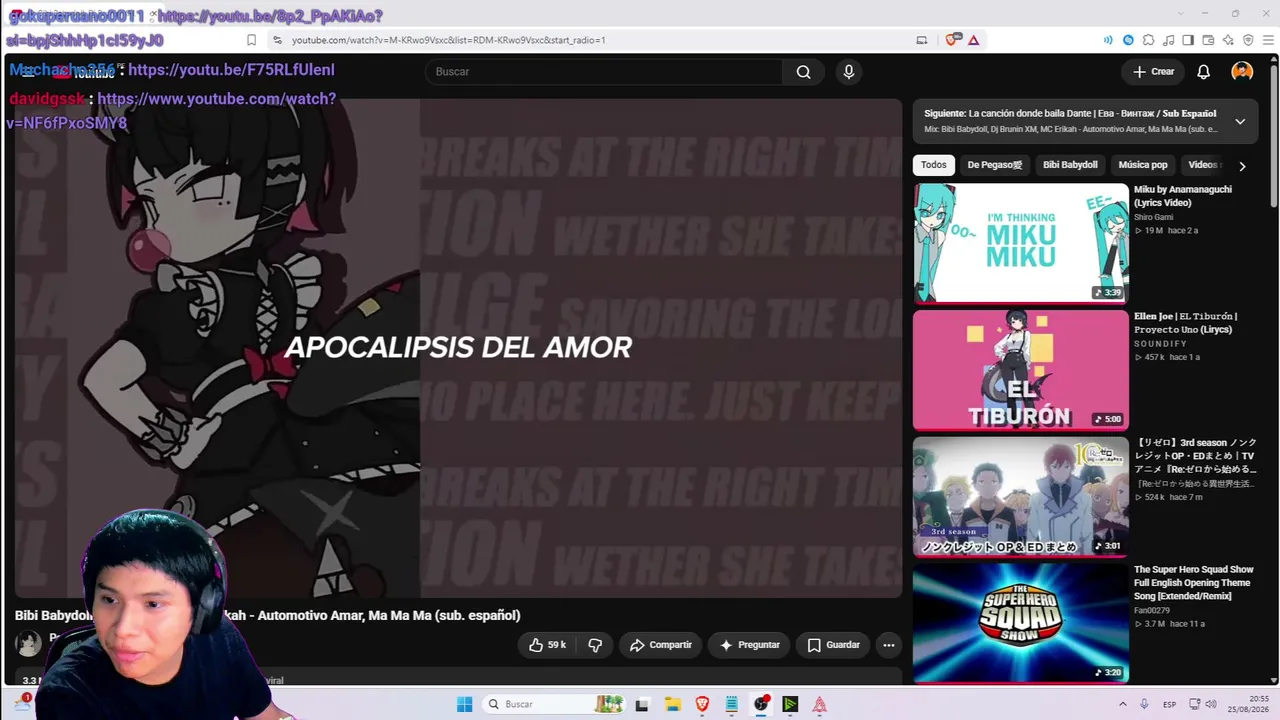Open the Brave VPN shield icon

(x=1248, y=40)
